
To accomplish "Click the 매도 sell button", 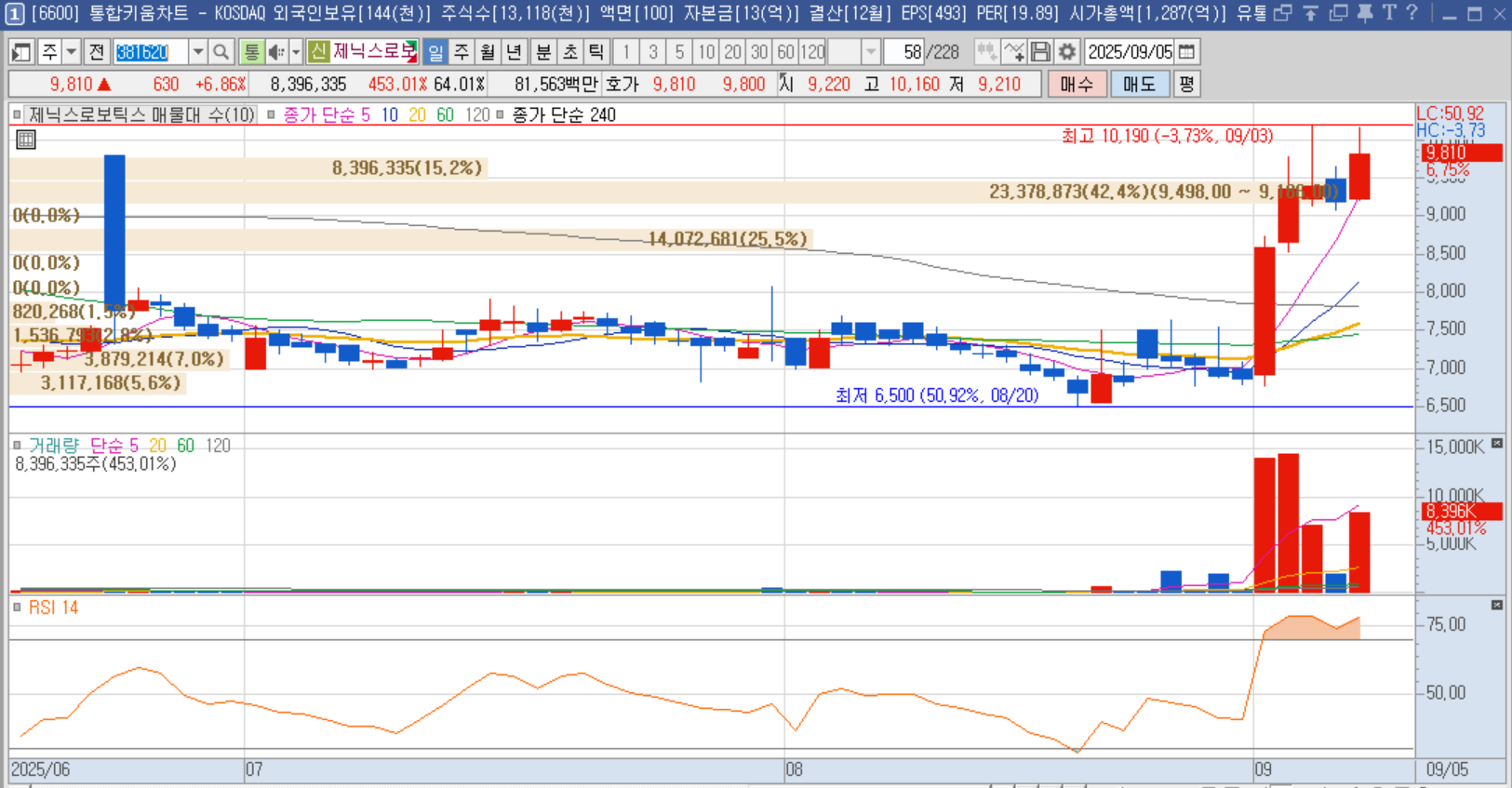I will [x=1139, y=85].
